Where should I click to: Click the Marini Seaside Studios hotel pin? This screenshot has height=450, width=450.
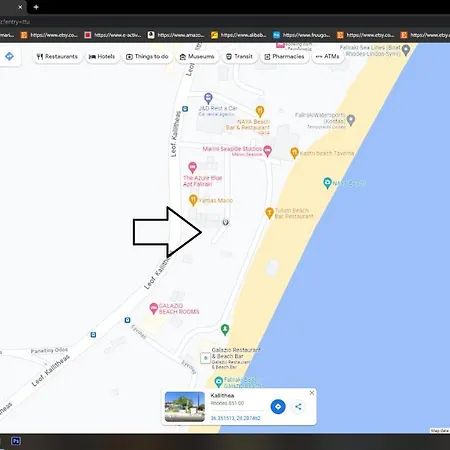point(267,151)
